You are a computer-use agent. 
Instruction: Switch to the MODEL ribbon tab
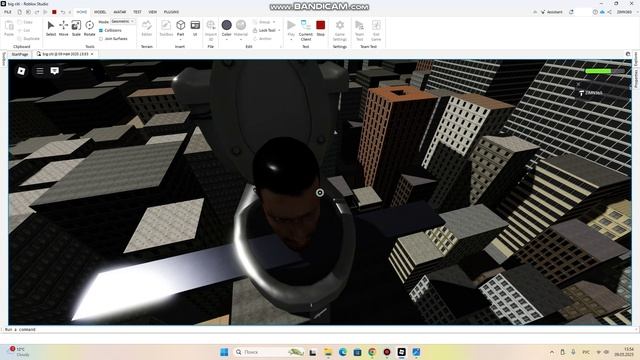click(x=100, y=12)
